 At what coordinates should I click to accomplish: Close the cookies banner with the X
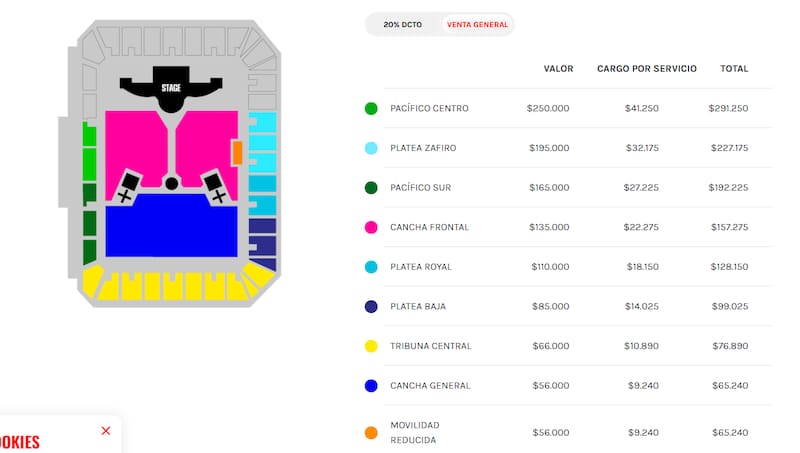(106, 431)
